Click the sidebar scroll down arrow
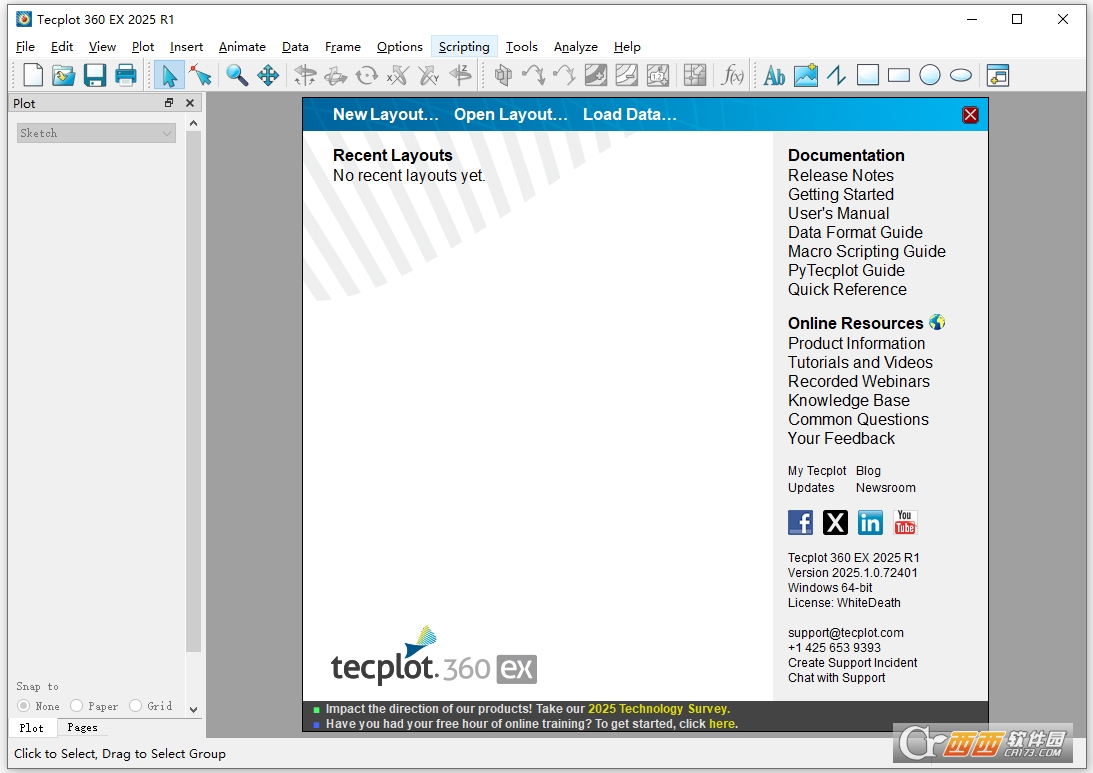Image resolution: width=1093 pixels, height=773 pixels. [194, 710]
